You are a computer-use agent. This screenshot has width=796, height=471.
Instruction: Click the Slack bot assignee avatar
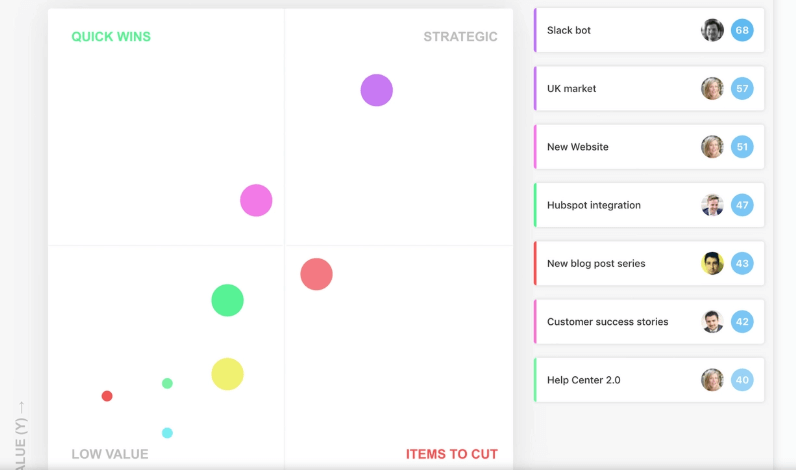(712, 30)
